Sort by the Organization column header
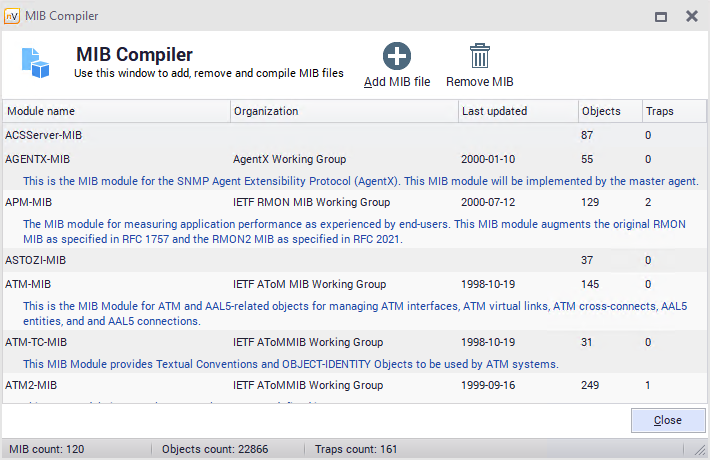The height and width of the screenshot is (460, 710). click(344, 111)
